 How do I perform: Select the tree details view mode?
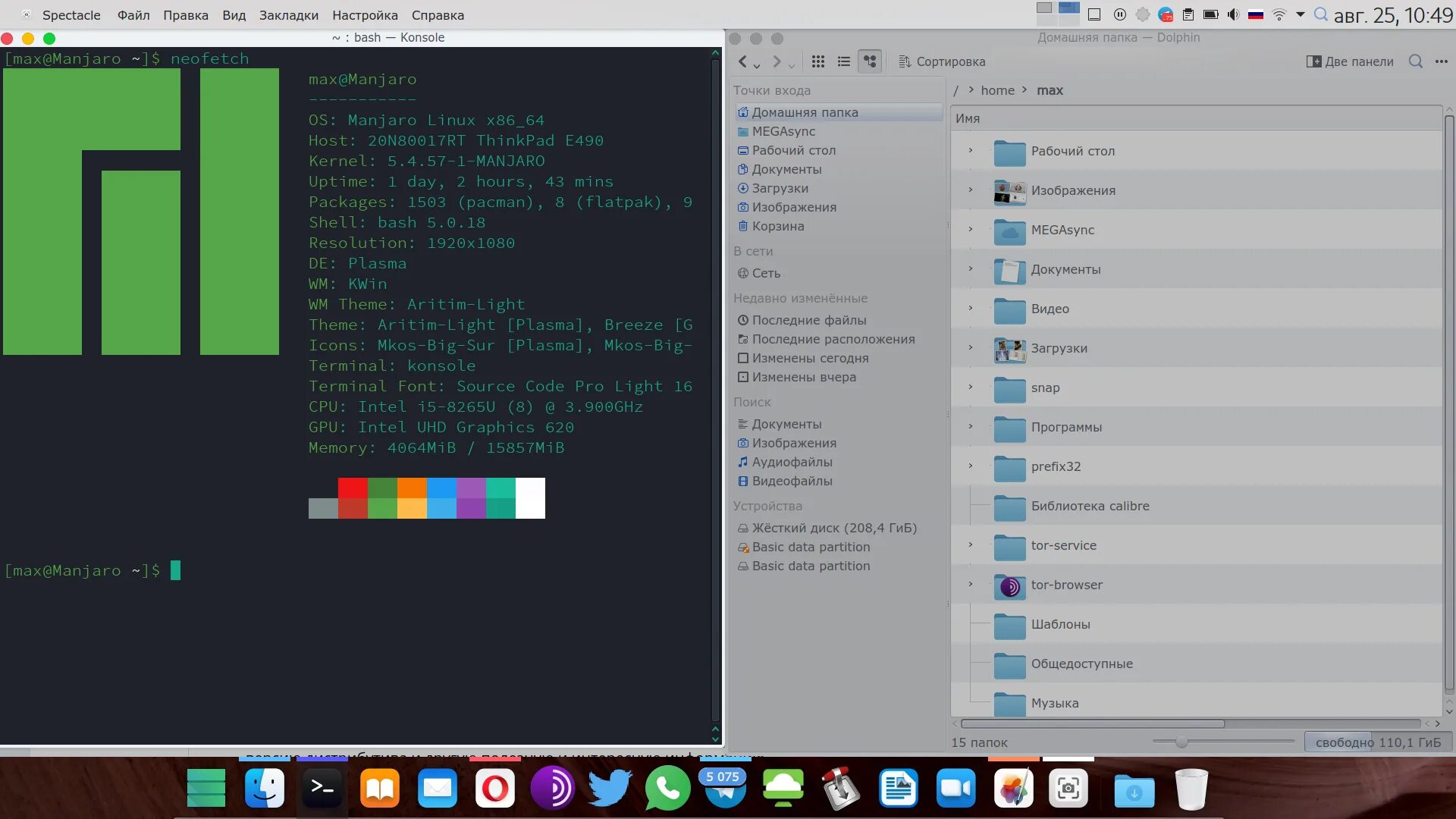870,61
